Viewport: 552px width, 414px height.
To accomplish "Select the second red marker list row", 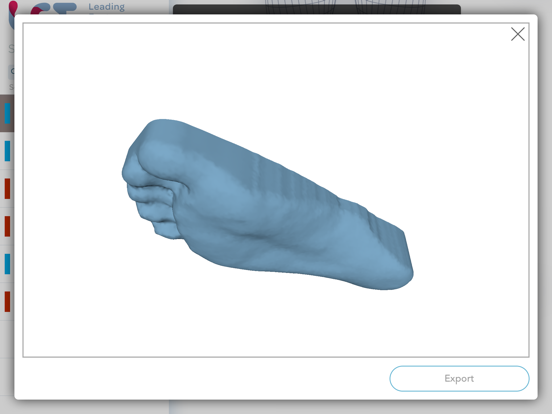I will pos(7,226).
